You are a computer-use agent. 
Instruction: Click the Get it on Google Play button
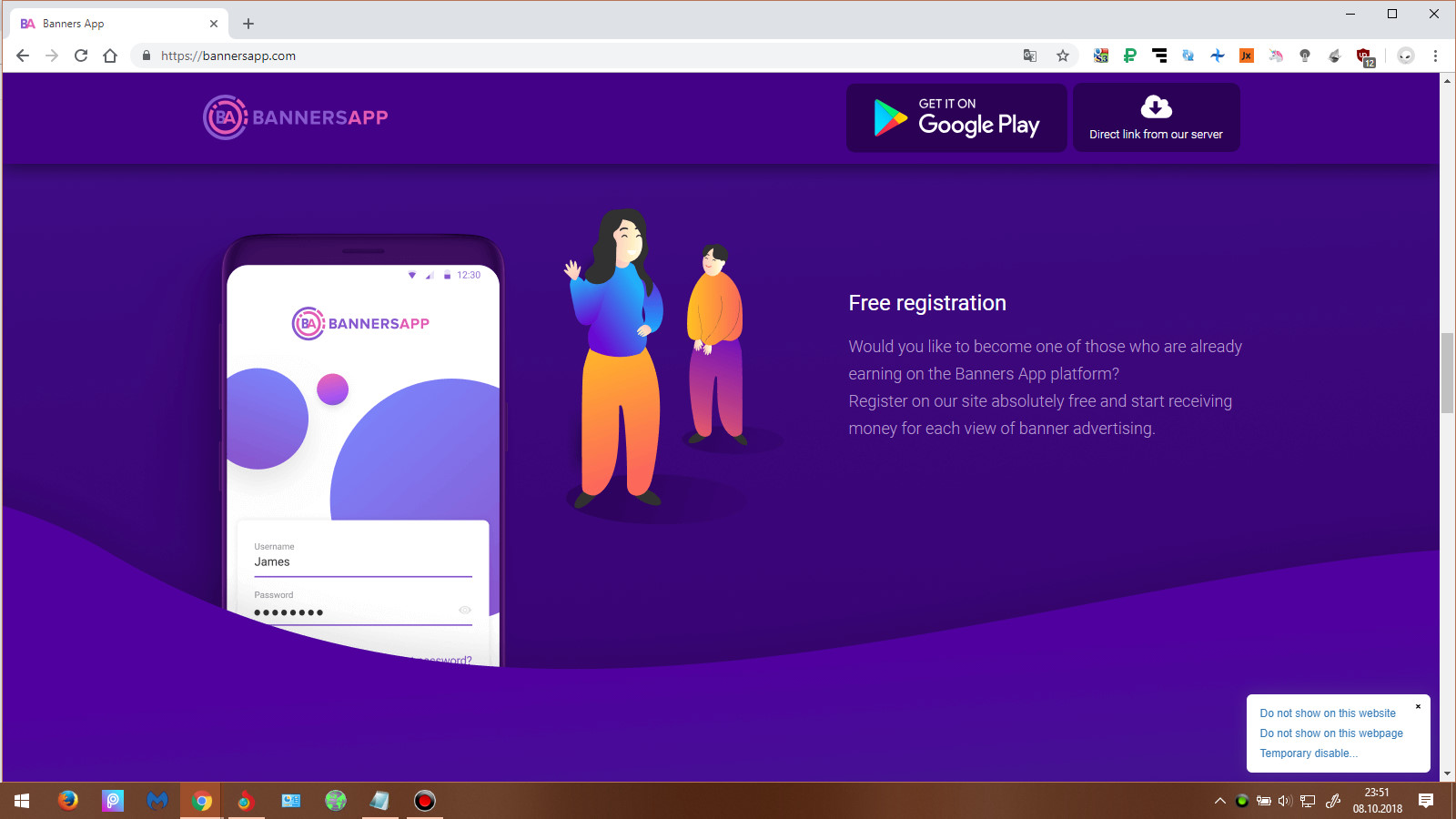pyautogui.click(x=956, y=118)
